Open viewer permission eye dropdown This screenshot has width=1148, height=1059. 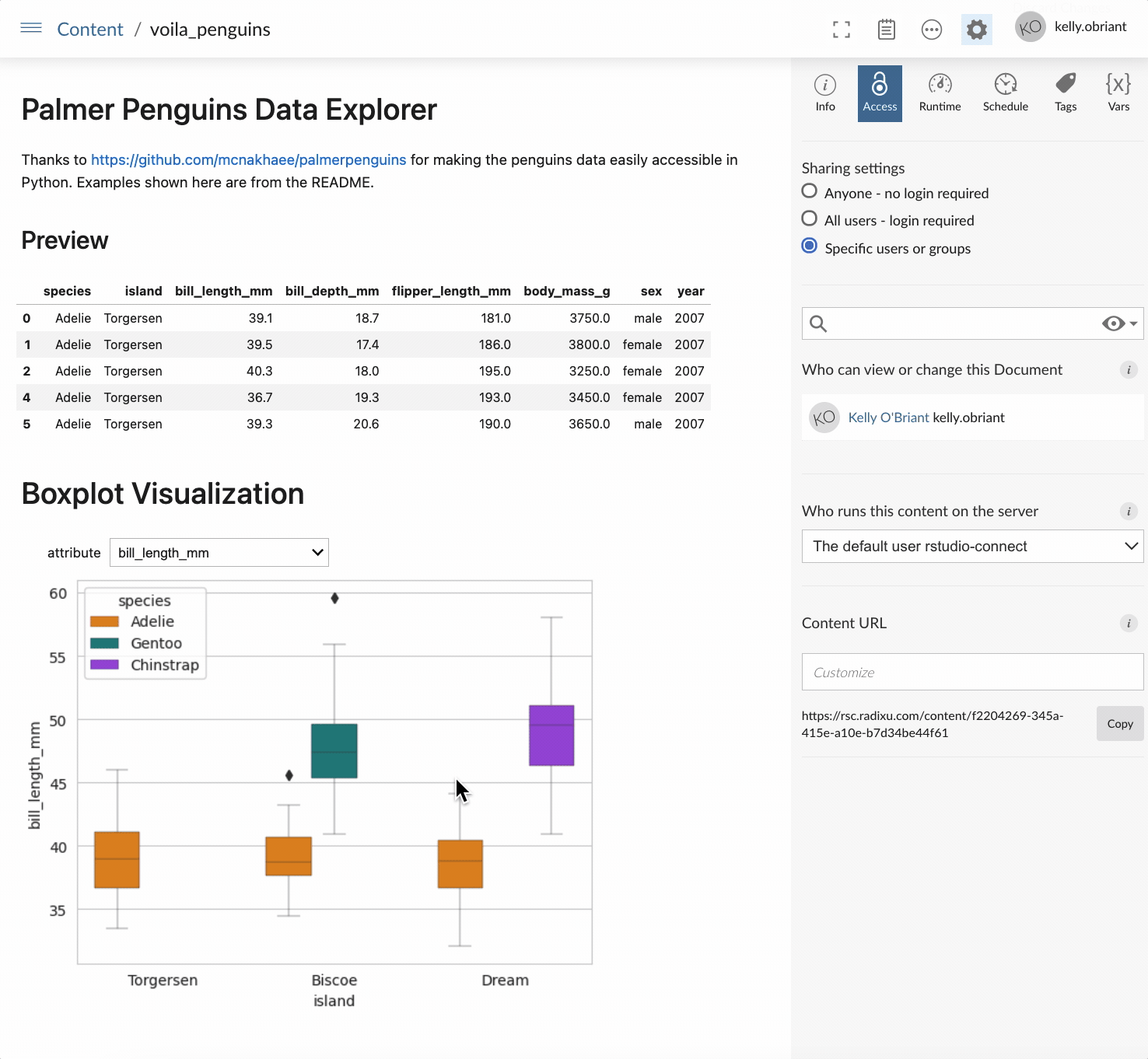tap(1119, 323)
